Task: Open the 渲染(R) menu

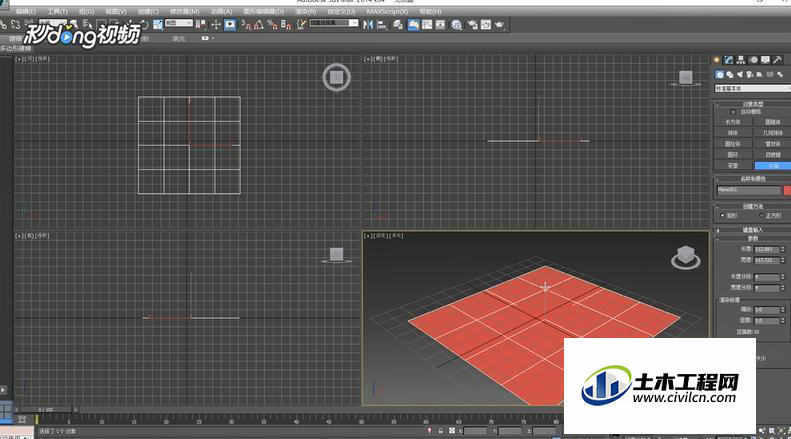Action: point(305,11)
